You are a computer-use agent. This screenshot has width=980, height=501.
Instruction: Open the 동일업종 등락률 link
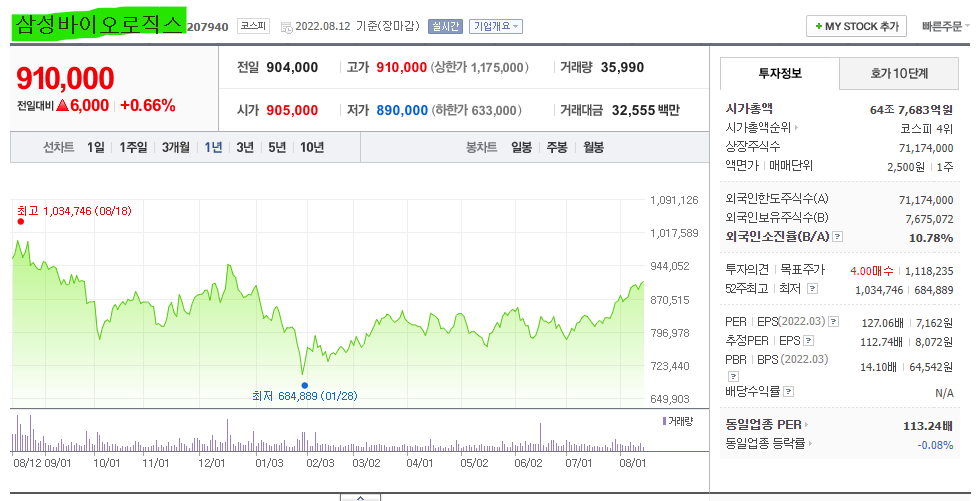click(x=768, y=444)
